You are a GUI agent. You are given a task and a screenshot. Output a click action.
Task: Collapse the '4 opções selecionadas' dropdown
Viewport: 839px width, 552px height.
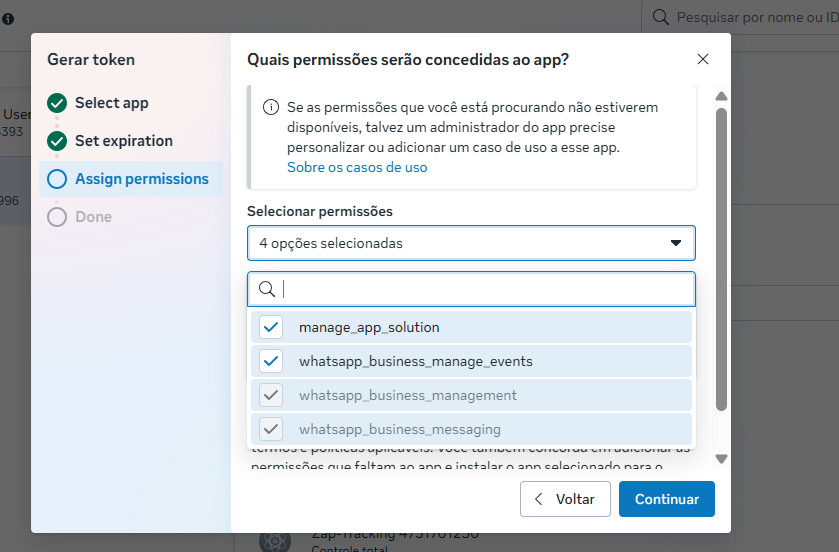click(470, 243)
